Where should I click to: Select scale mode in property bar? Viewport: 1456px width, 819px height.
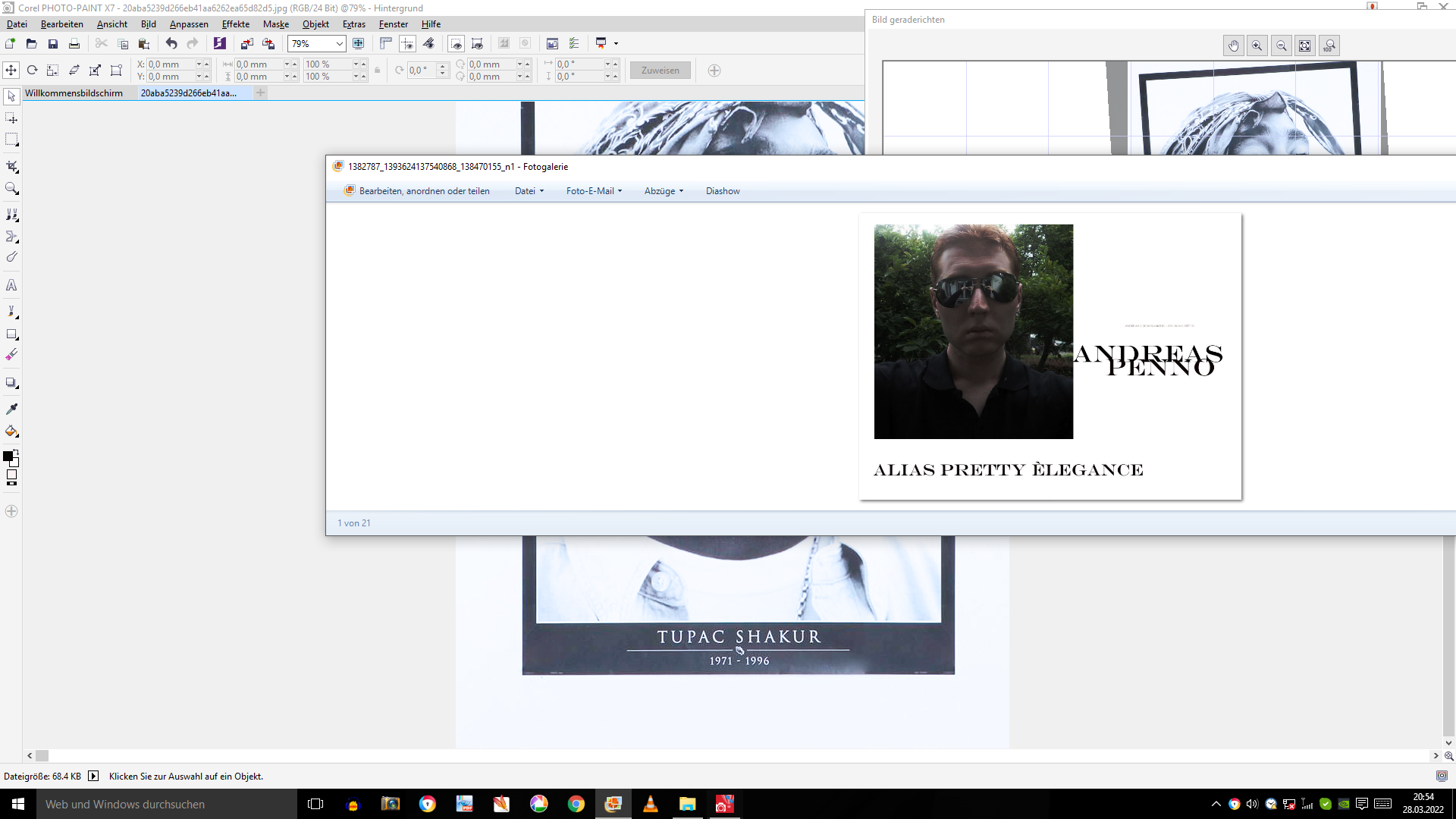click(53, 71)
